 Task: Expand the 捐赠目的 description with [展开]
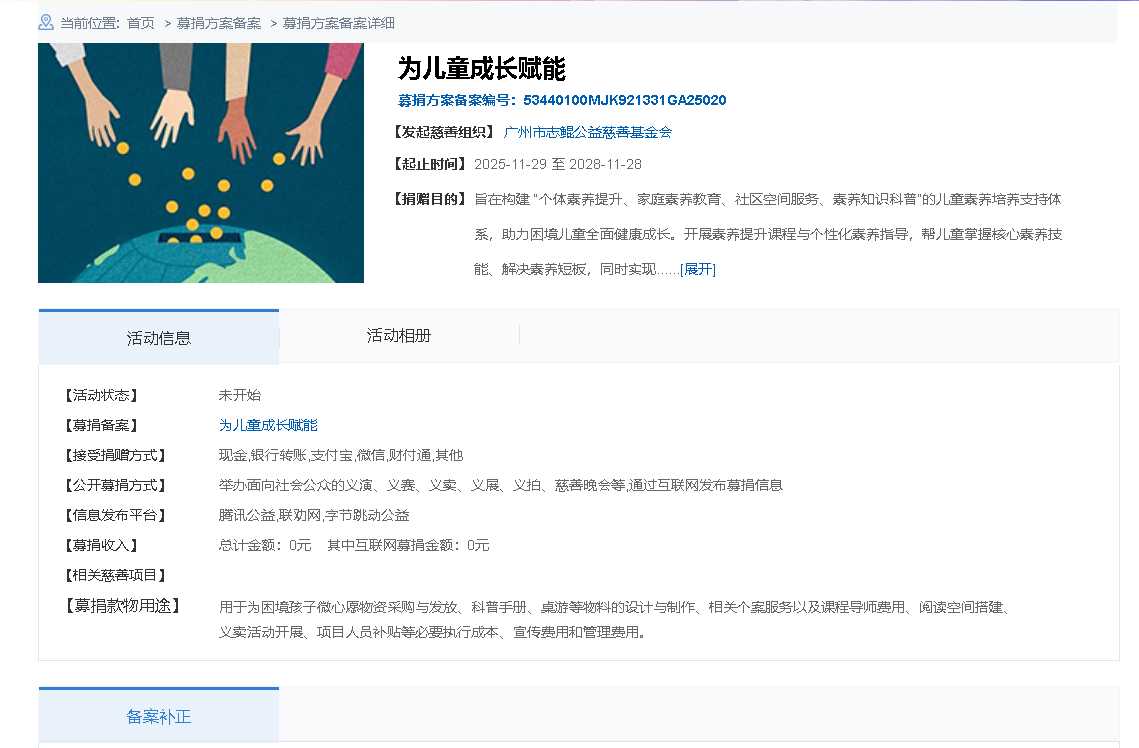(698, 269)
